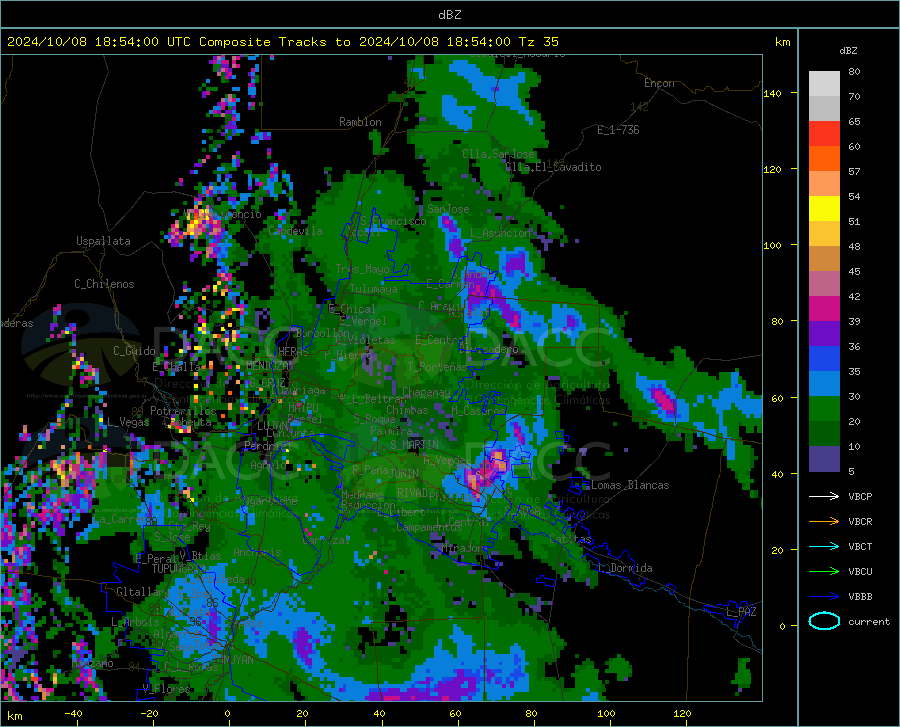900x727 pixels.
Task: Select the light gray 70-80 dBZ swatch
Action: tap(824, 84)
